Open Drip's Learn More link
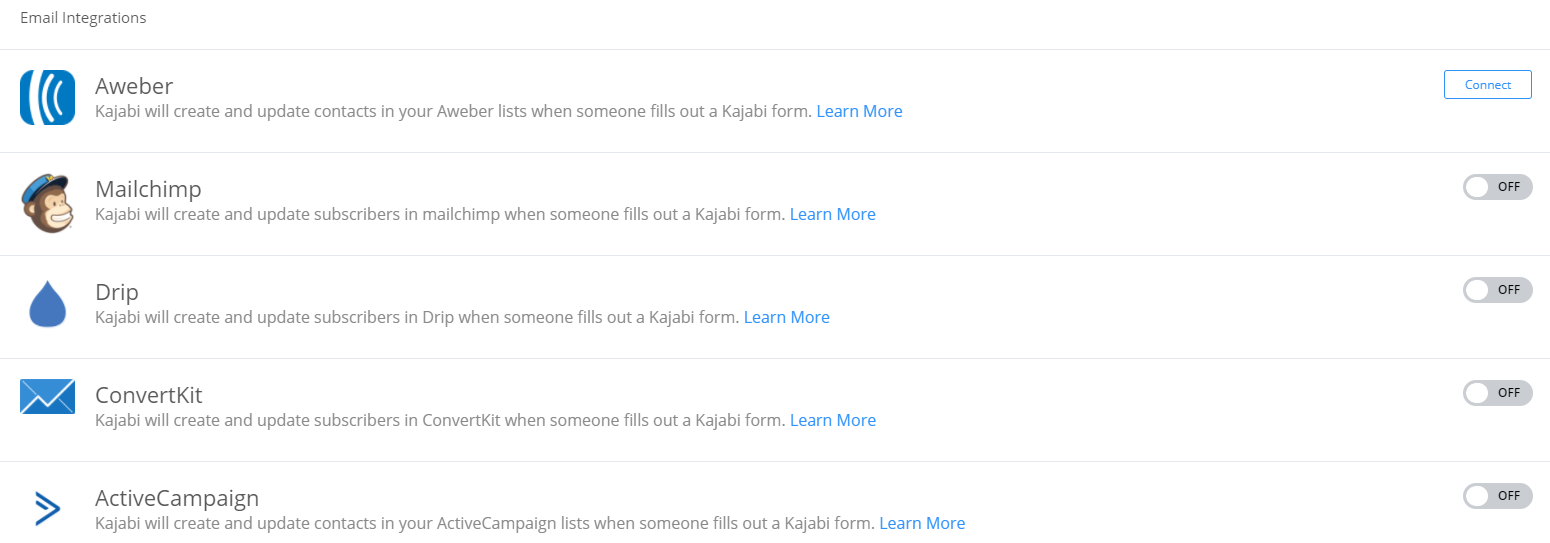 (786, 318)
